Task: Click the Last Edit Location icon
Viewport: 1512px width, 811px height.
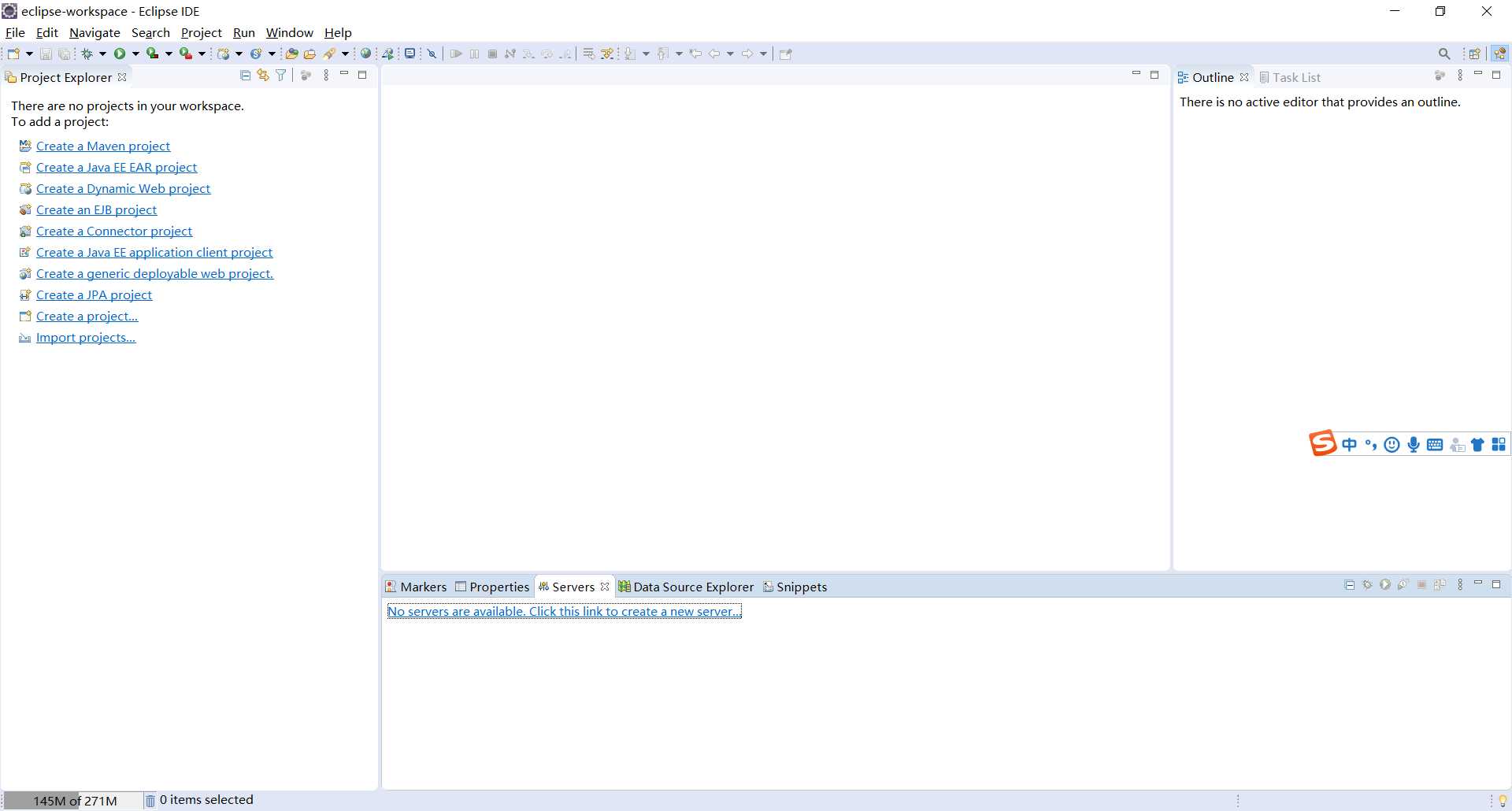Action: click(x=695, y=54)
